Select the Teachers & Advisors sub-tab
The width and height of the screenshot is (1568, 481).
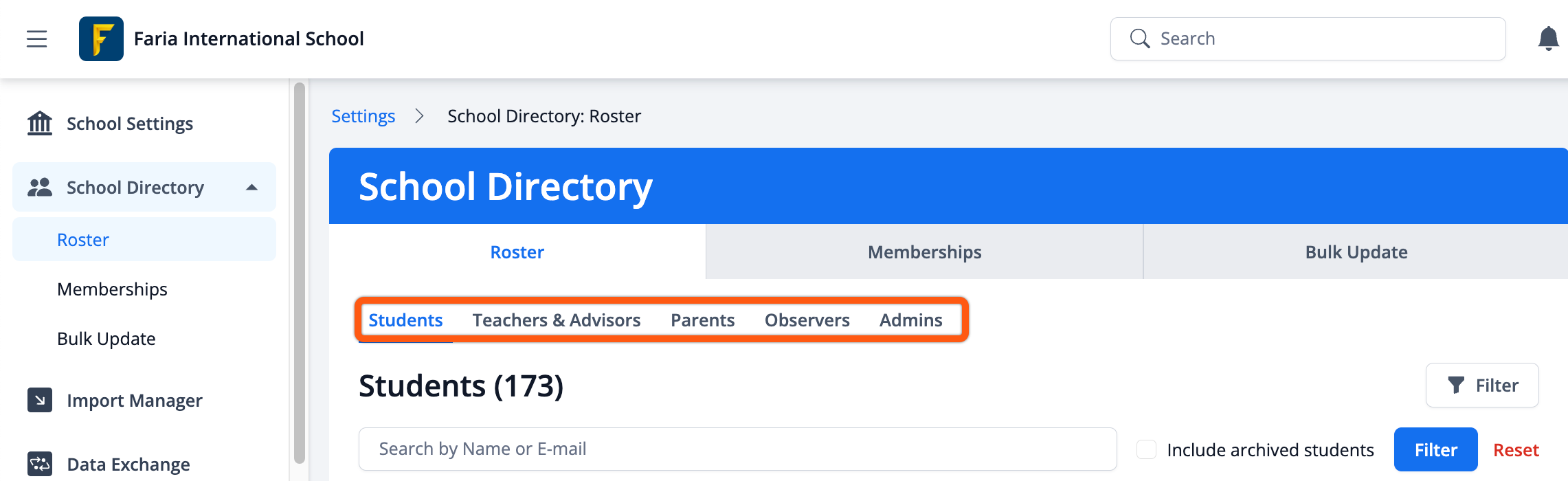coord(556,320)
